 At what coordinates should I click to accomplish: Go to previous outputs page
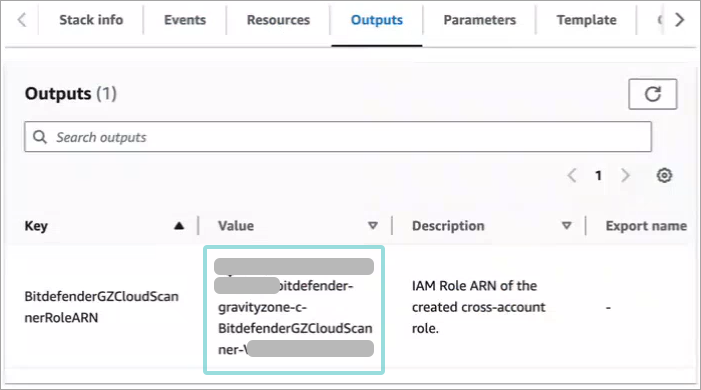572,175
